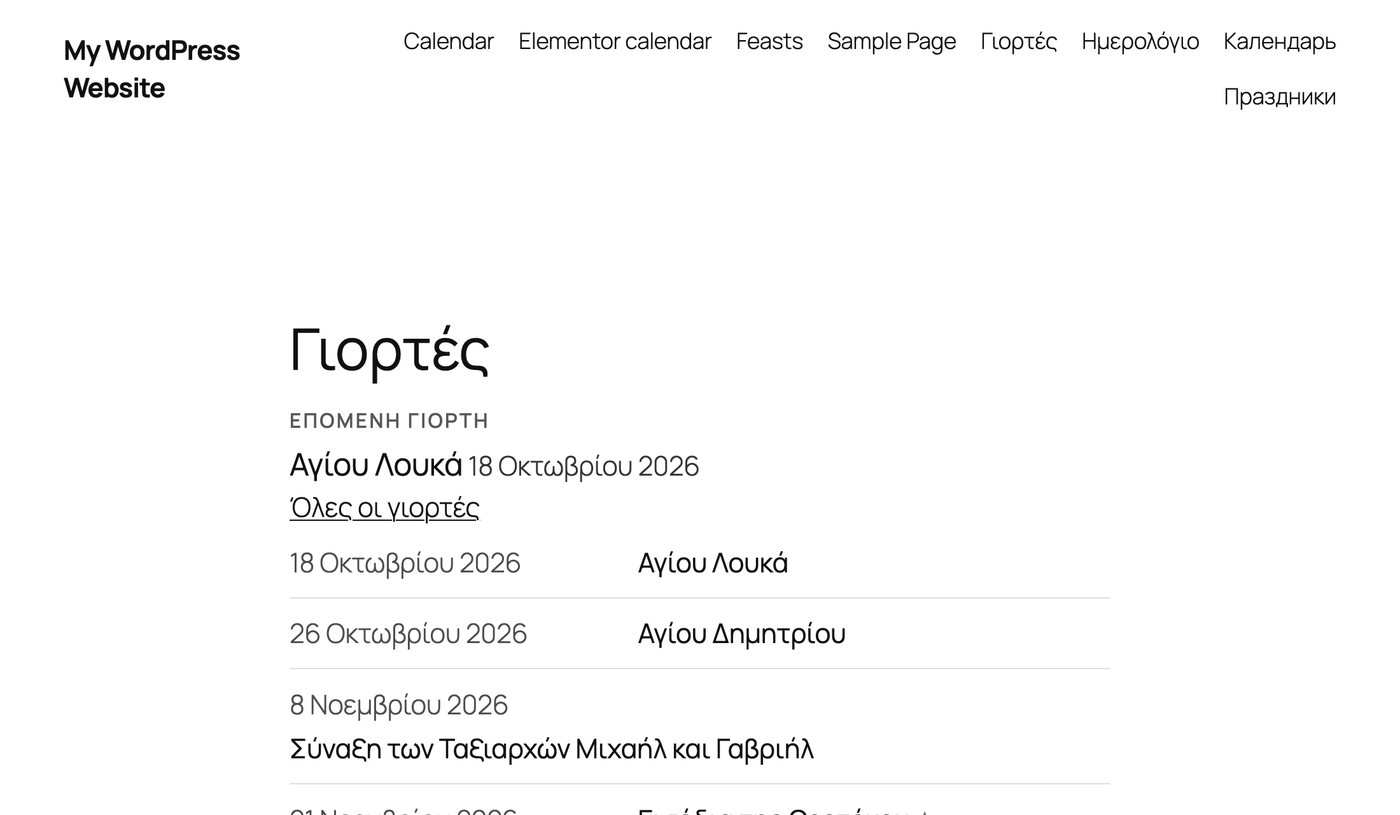Click the 18 Οκτωβρίου 2026 date beside ΕΠΟΜΕΝΗ ΓΙΟΡΤΗ's feast name
This screenshot has width=1400, height=815.
coord(584,466)
